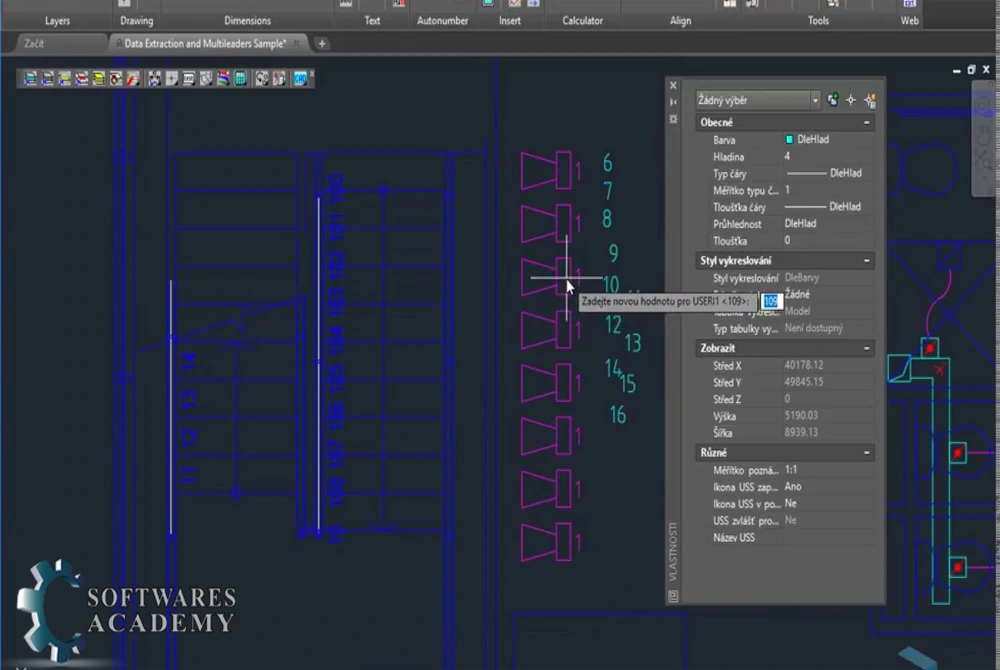Click the text box tool icon
1000x670 pixels.
tap(189, 78)
